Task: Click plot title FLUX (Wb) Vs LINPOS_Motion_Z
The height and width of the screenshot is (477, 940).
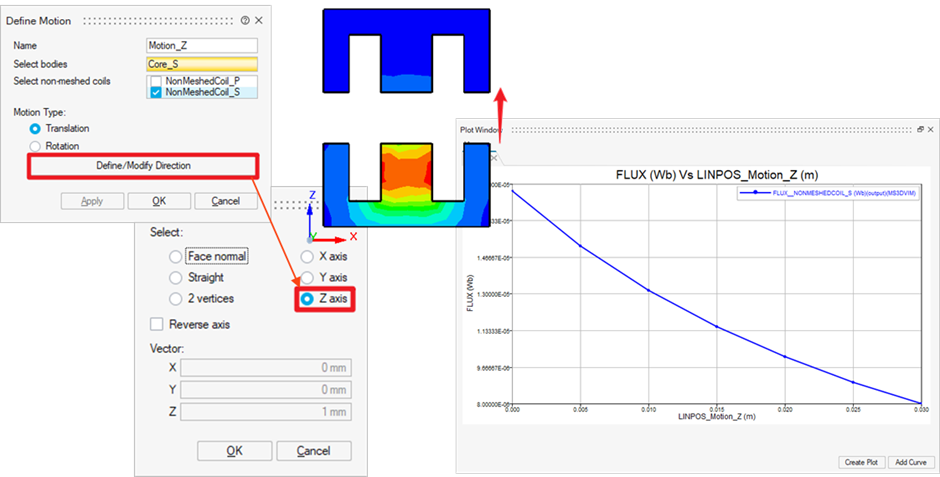Action: point(717,175)
